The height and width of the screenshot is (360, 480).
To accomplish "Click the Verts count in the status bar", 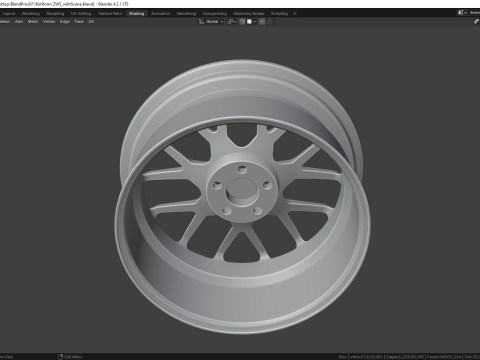I will [366, 357].
